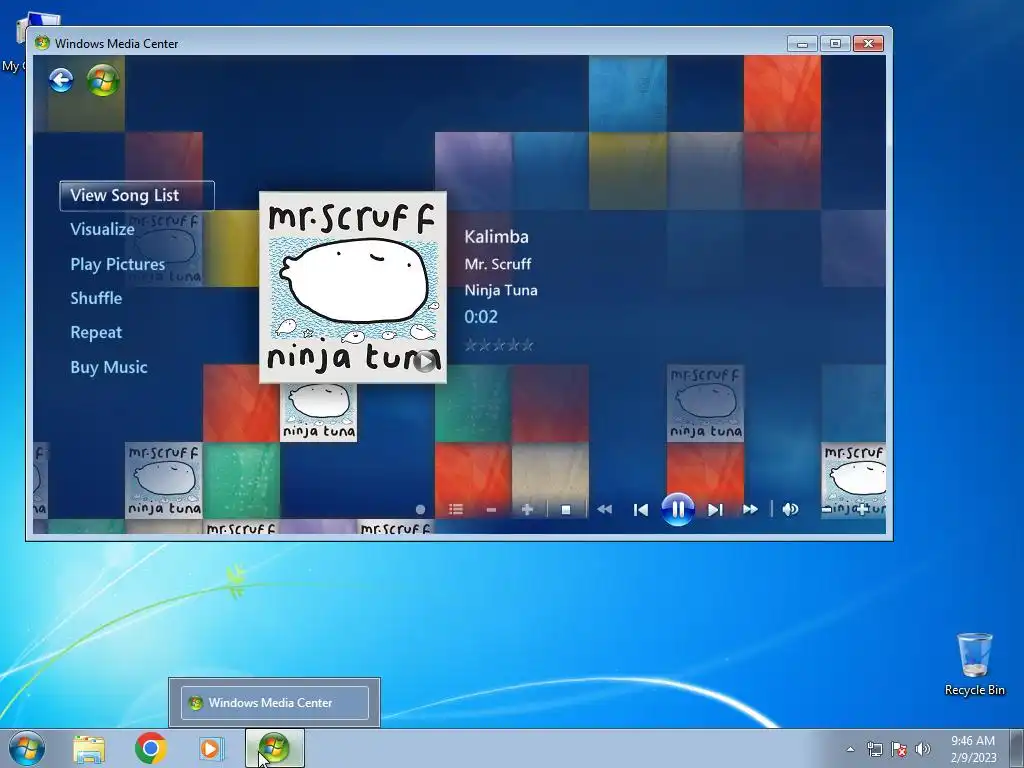Viewport: 1024px width, 768px height.
Task: Pause playback with the blue pause button
Action: [677, 509]
